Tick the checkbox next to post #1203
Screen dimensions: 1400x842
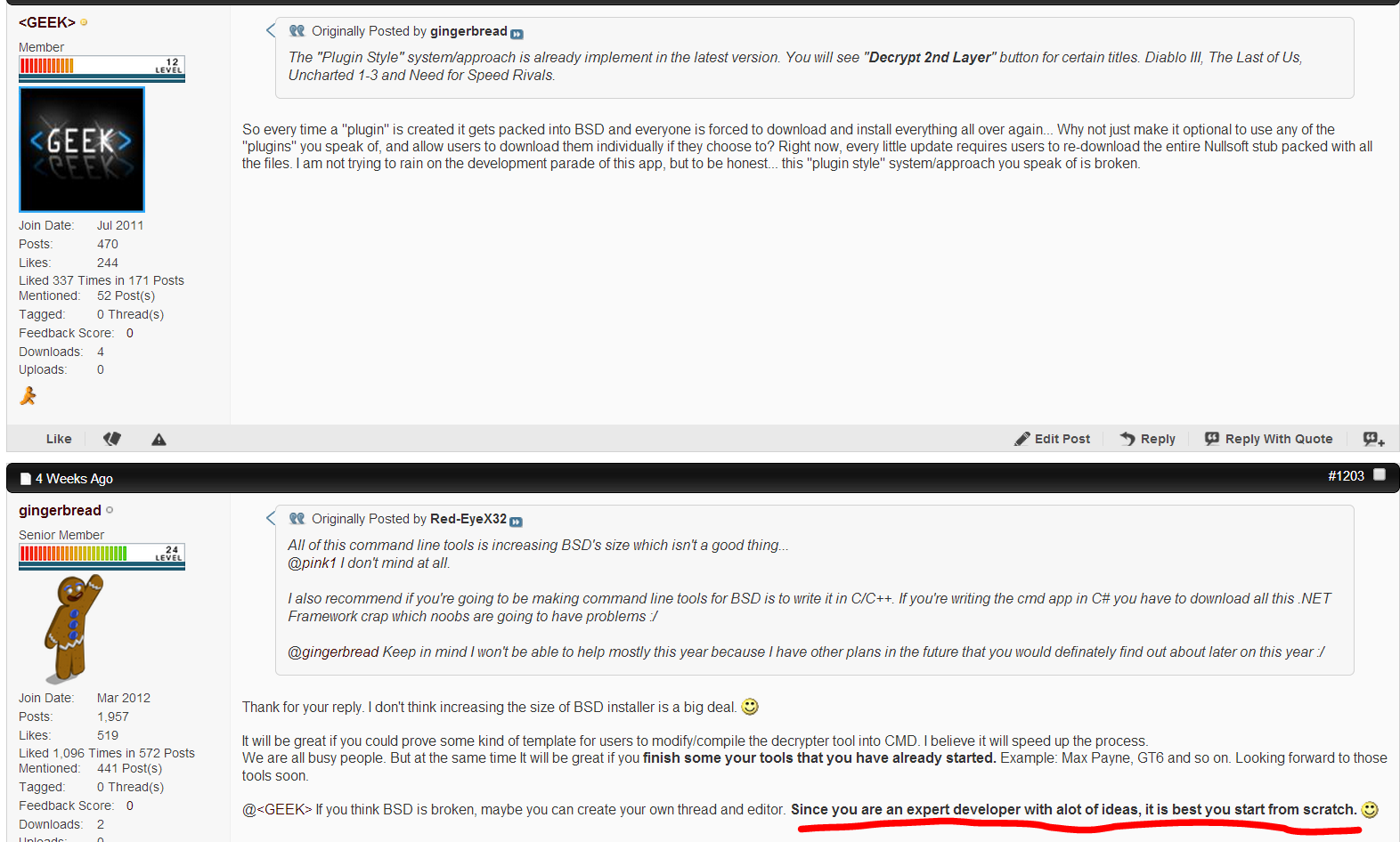click(x=1380, y=475)
